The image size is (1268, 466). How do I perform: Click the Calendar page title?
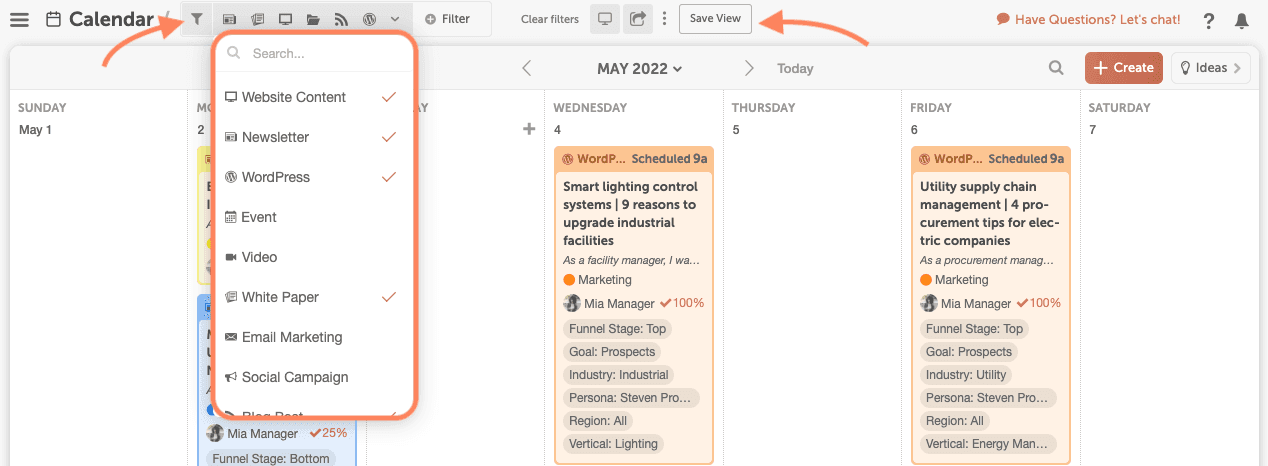111,19
